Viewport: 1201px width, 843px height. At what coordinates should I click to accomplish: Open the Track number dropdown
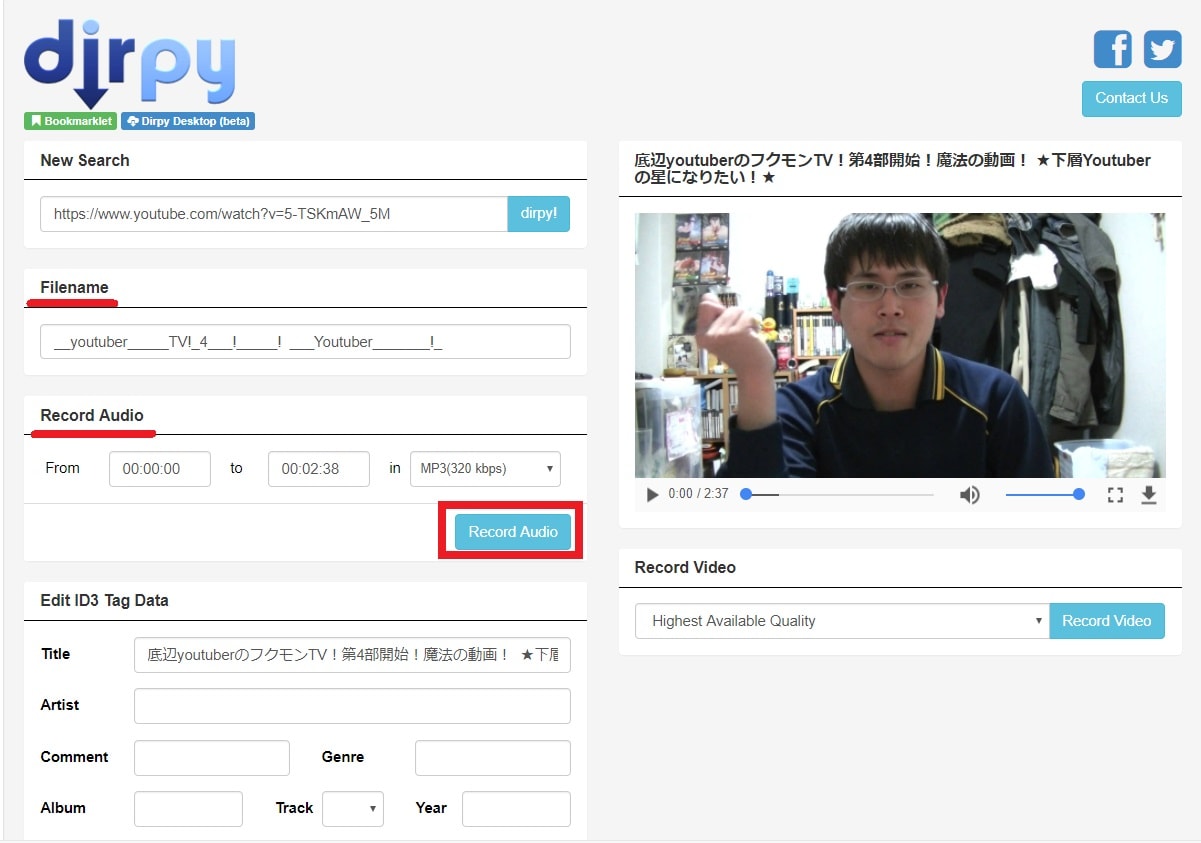(353, 809)
